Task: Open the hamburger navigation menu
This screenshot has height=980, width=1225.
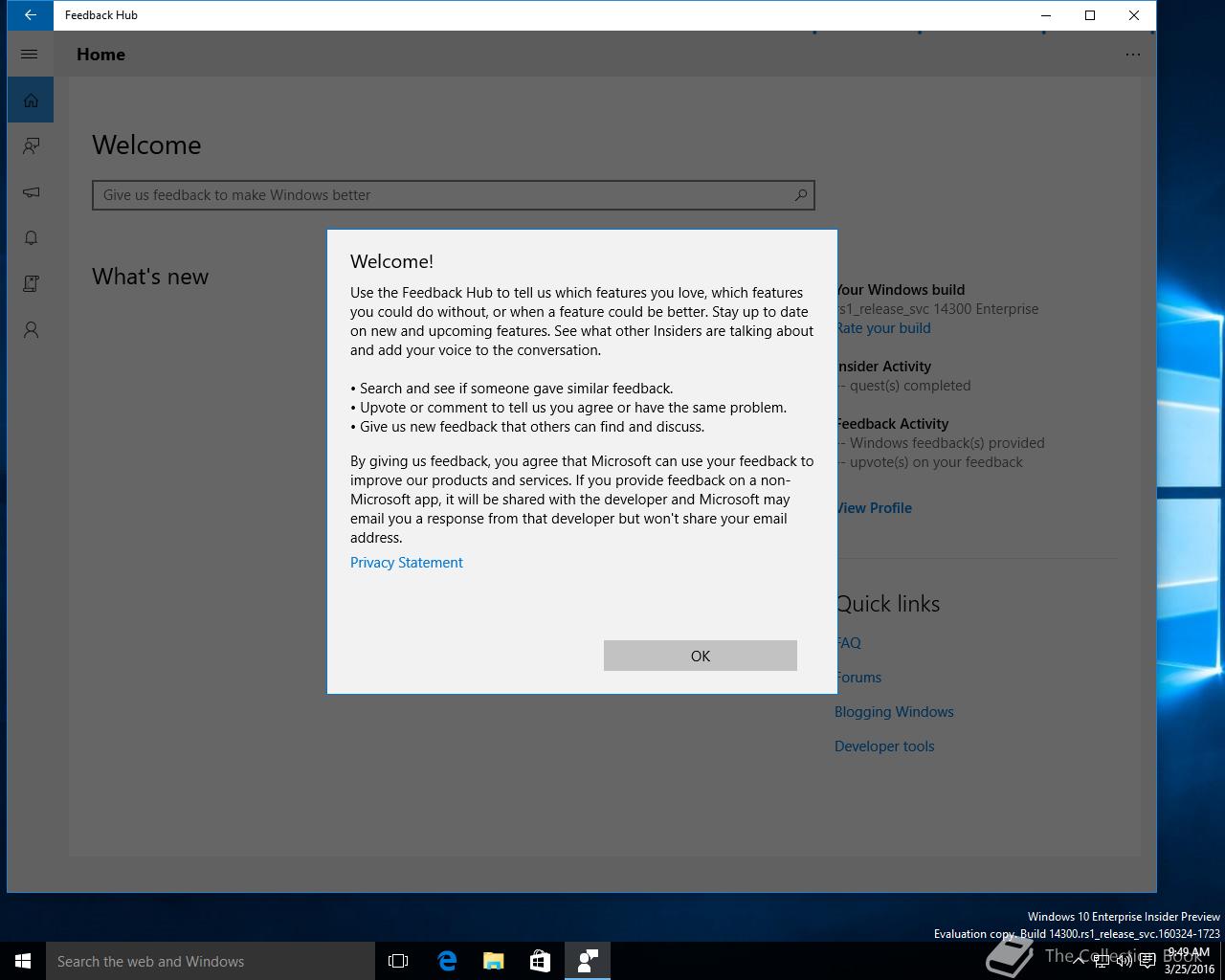Action: (30, 55)
